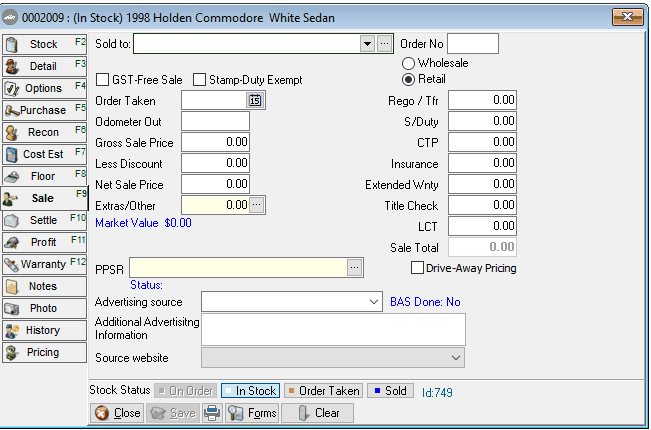The height and width of the screenshot is (430, 651).
Task: Click the Insurance amount field
Action: (x=482, y=164)
